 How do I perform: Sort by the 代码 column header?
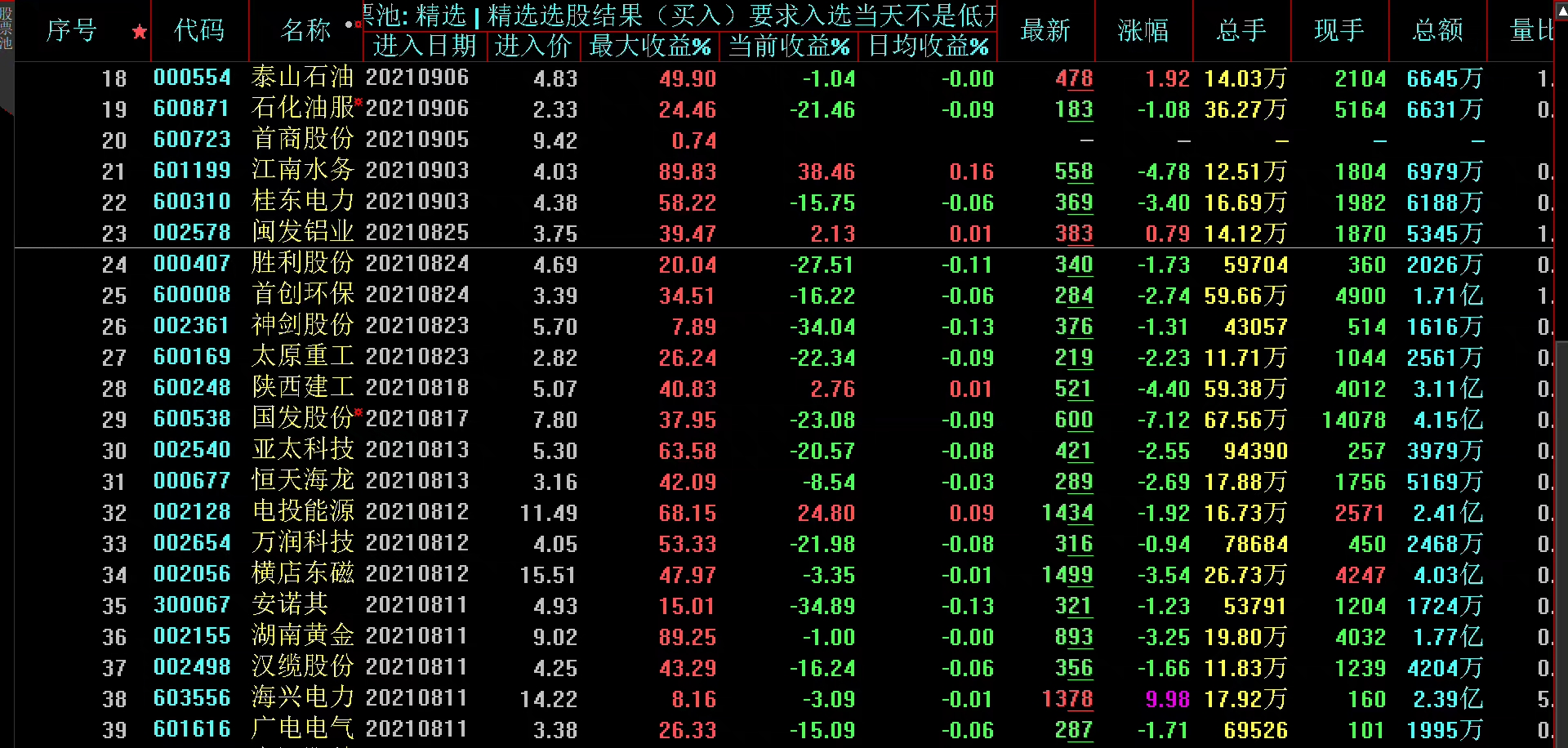tap(199, 31)
